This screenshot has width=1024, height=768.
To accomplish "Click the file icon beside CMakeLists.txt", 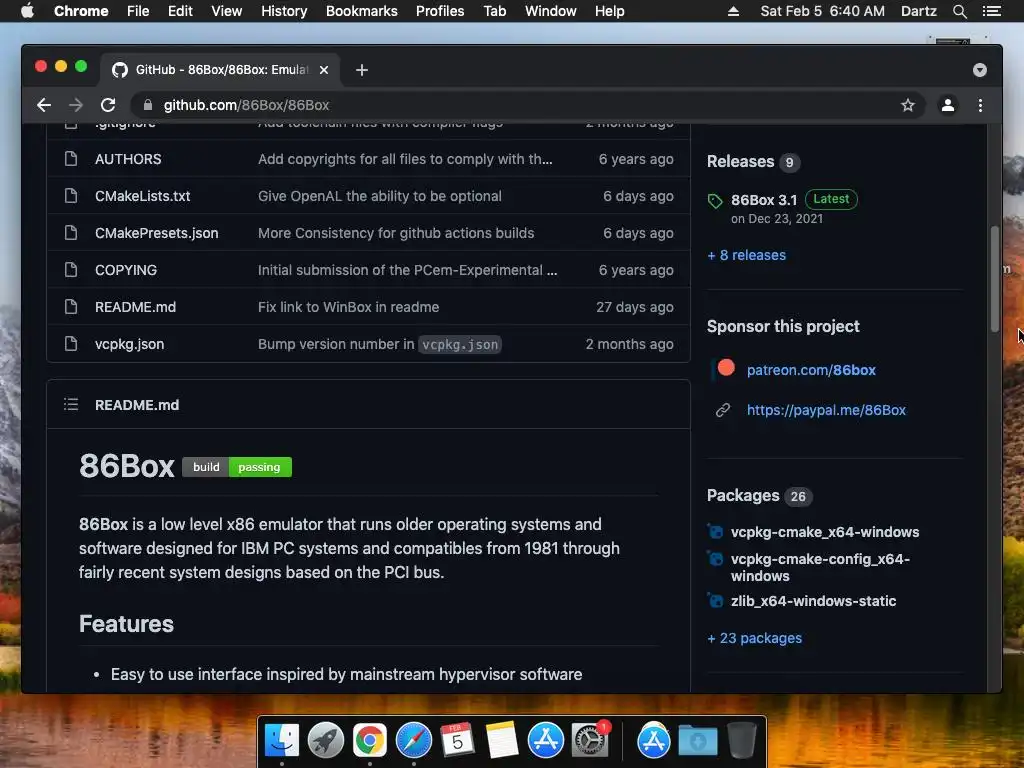I will 71,196.
